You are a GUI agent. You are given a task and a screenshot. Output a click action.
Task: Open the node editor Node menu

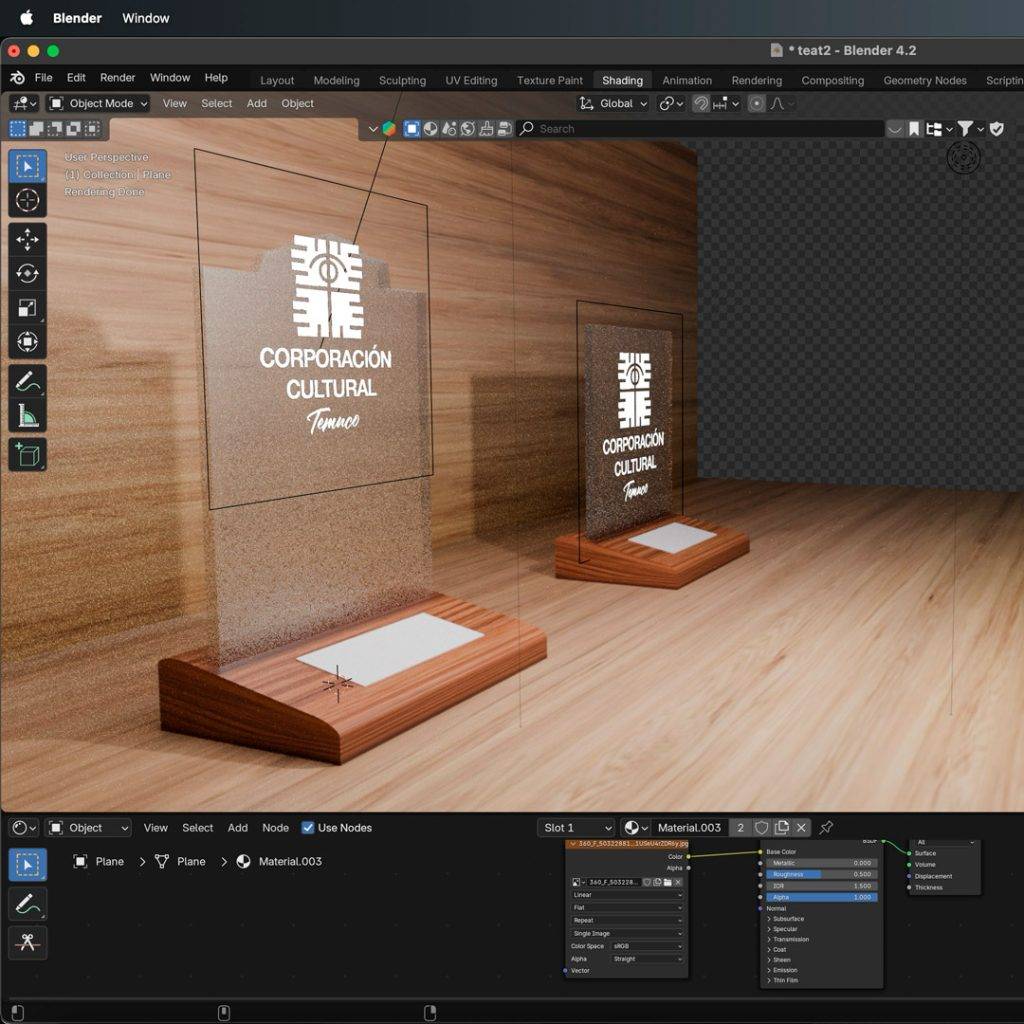tap(276, 827)
